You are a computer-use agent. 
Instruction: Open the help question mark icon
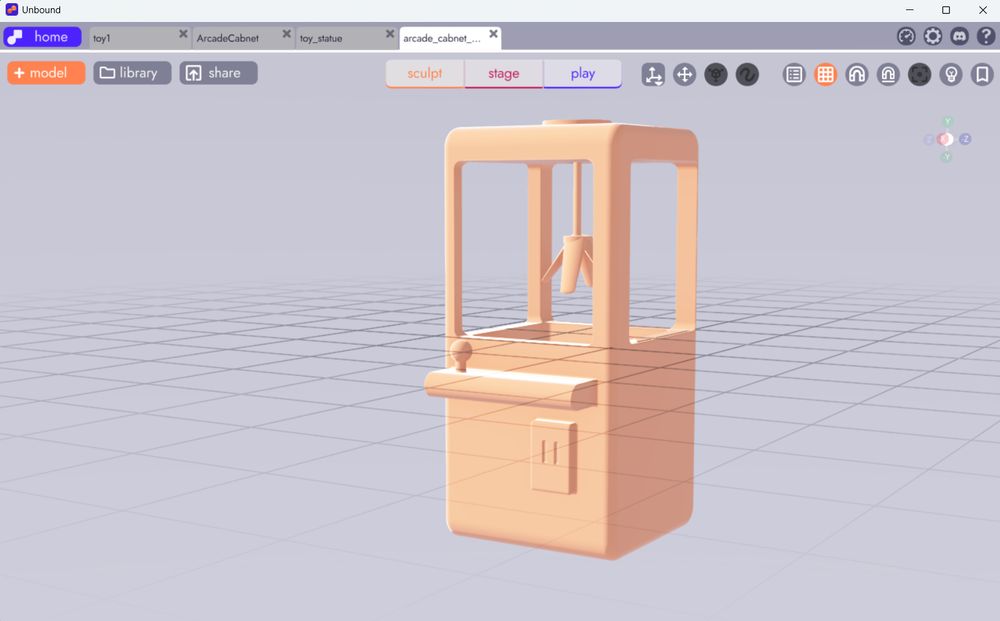point(985,36)
